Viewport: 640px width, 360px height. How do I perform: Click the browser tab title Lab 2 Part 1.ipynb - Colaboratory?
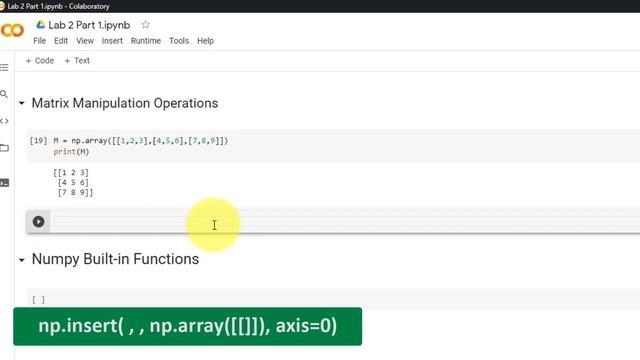click(x=58, y=6)
